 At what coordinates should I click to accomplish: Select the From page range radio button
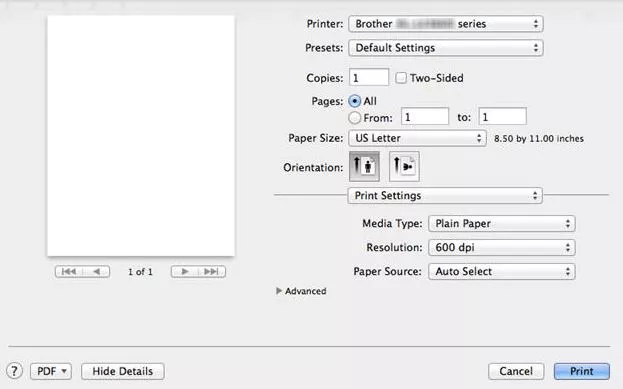coord(354,118)
